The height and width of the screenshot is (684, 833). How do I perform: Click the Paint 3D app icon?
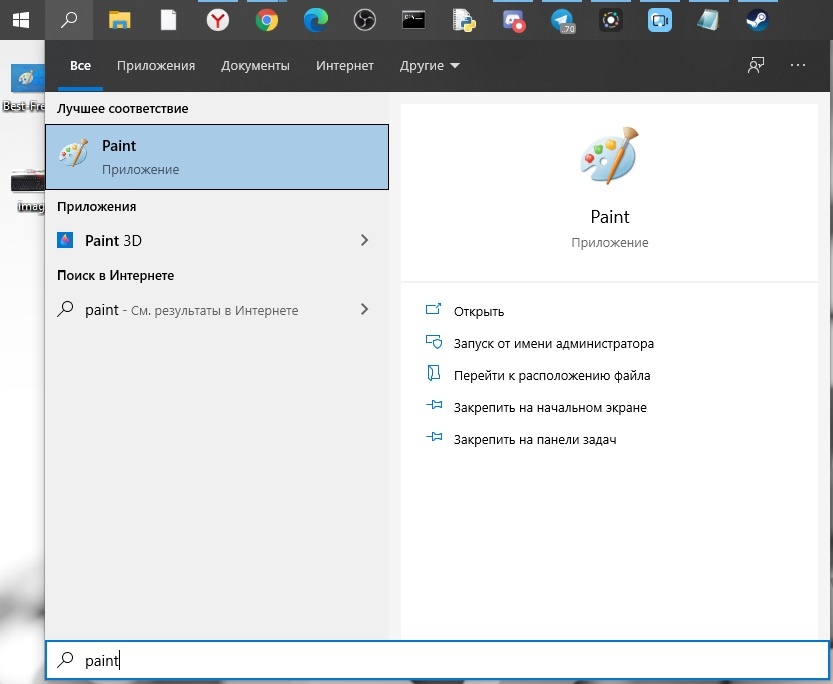(x=65, y=240)
